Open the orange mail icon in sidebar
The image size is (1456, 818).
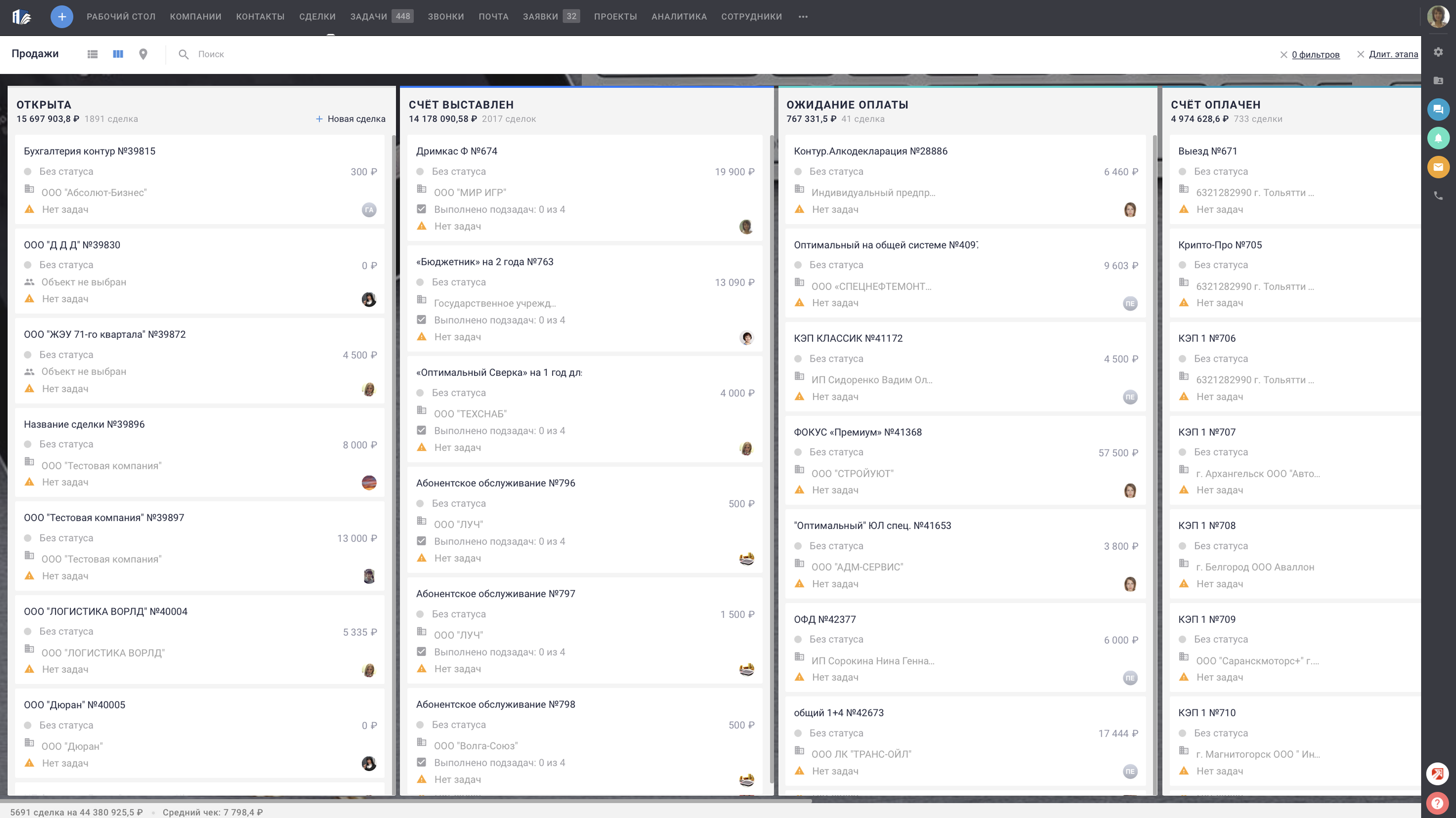pyautogui.click(x=1438, y=167)
